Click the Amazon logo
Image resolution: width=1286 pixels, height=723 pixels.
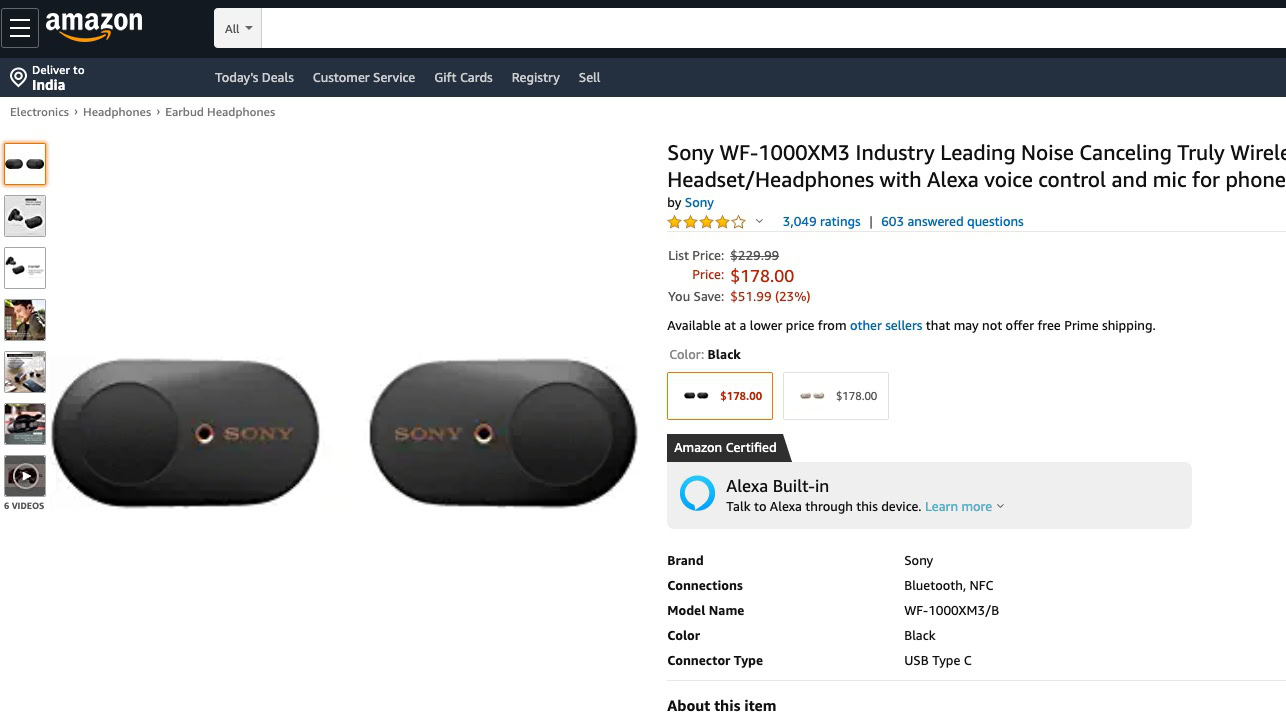click(94, 26)
